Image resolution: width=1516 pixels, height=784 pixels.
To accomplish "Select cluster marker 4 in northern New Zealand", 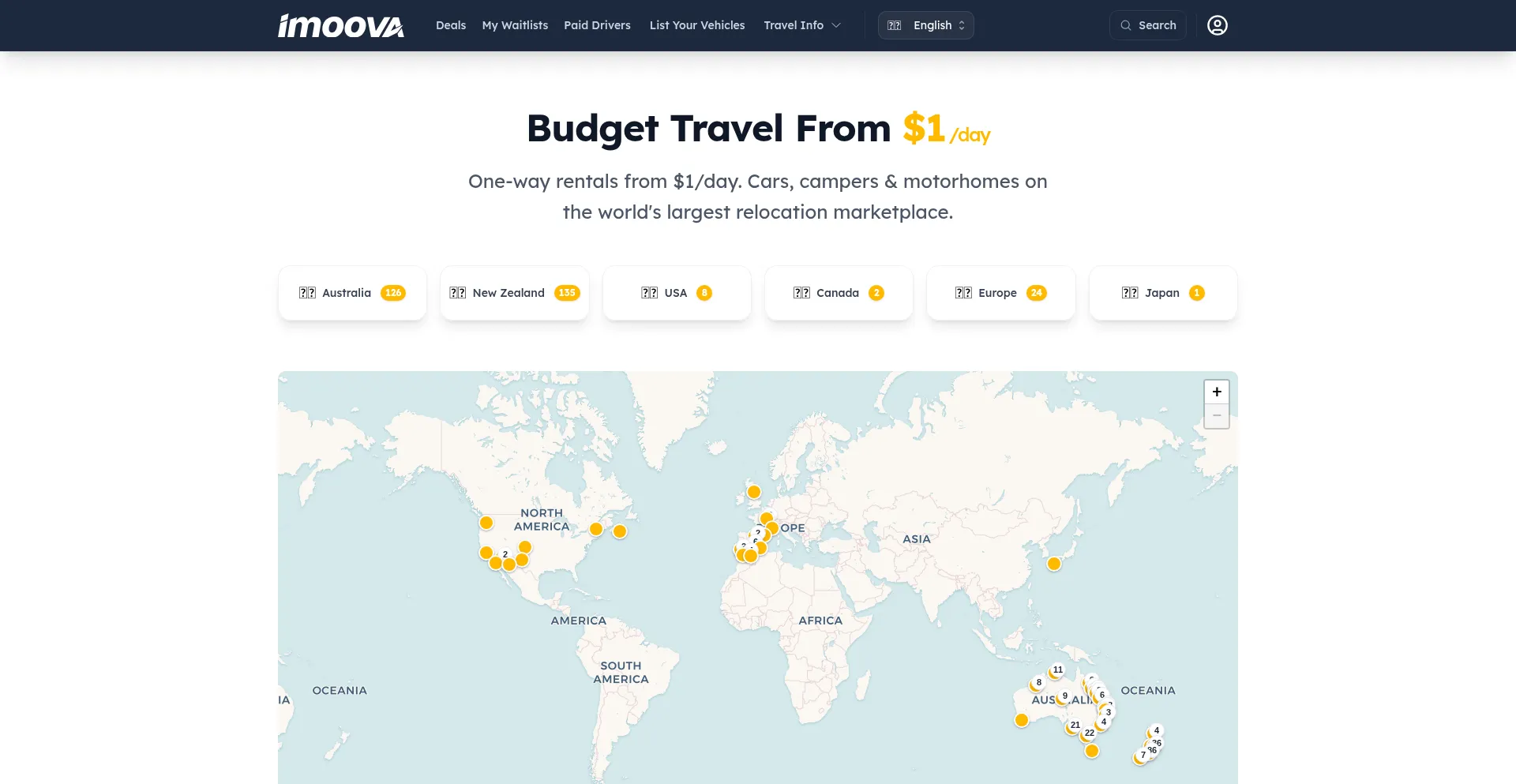I will [1156, 731].
